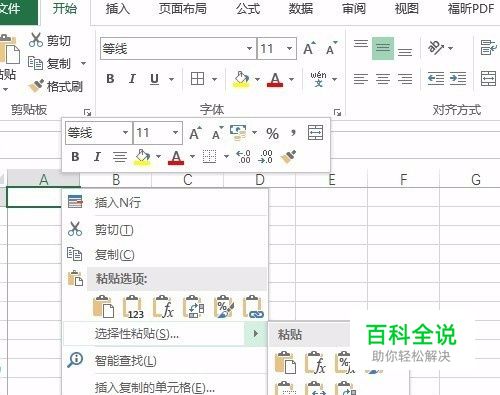Click the Cut icon in the ribbon clipboard group
This screenshot has height=395, width=500.
(x=36, y=40)
